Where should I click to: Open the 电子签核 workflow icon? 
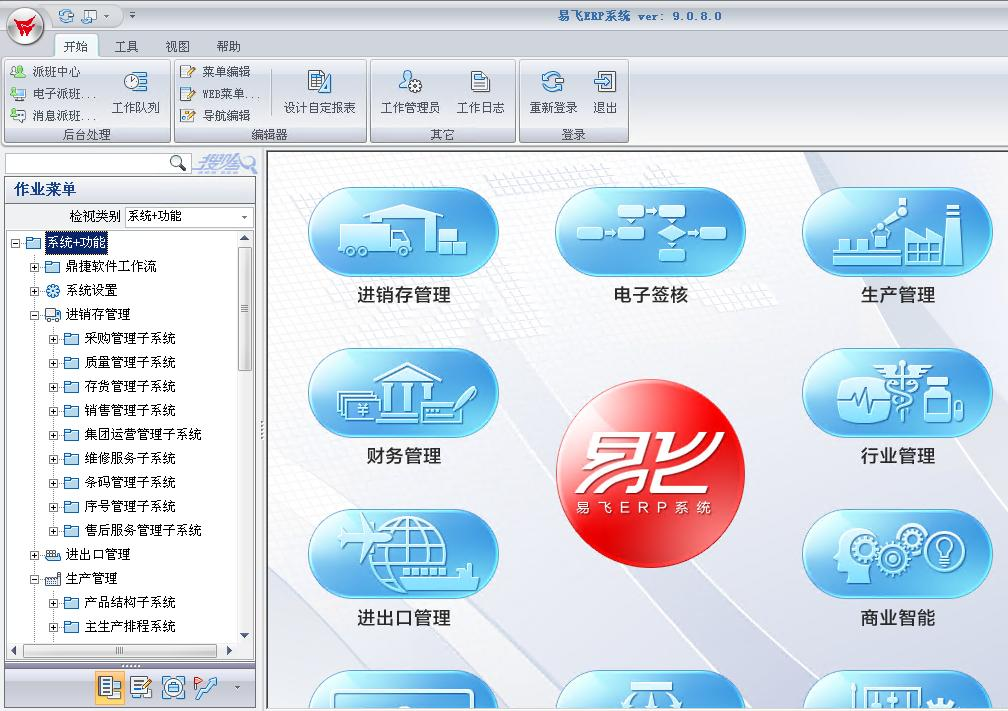pos(650,232)
